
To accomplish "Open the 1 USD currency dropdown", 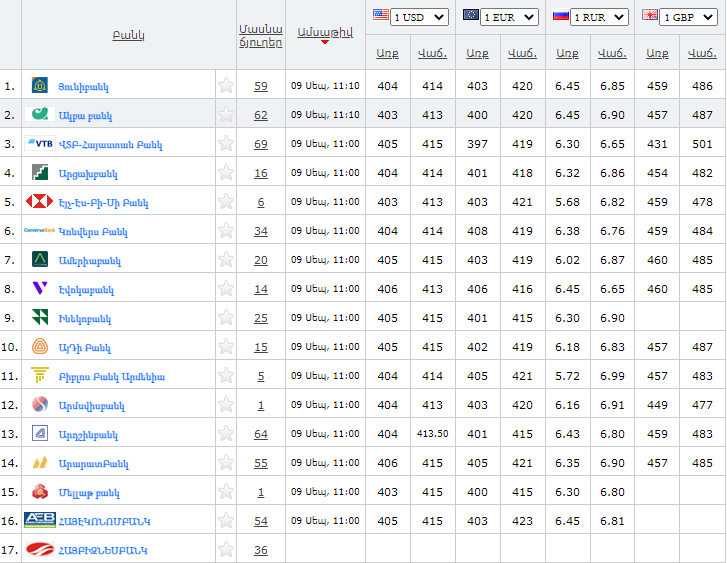I will 420,17.
